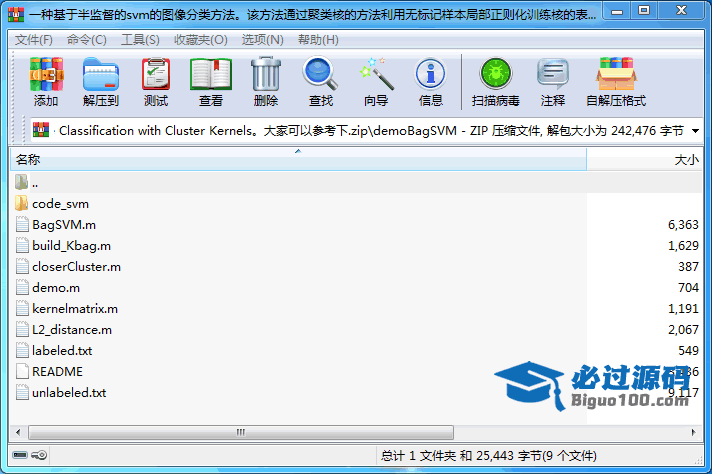Open the Options menu (选项)
Image resolution: width=712 pixels, height=474 pixels.
(262, 40)
